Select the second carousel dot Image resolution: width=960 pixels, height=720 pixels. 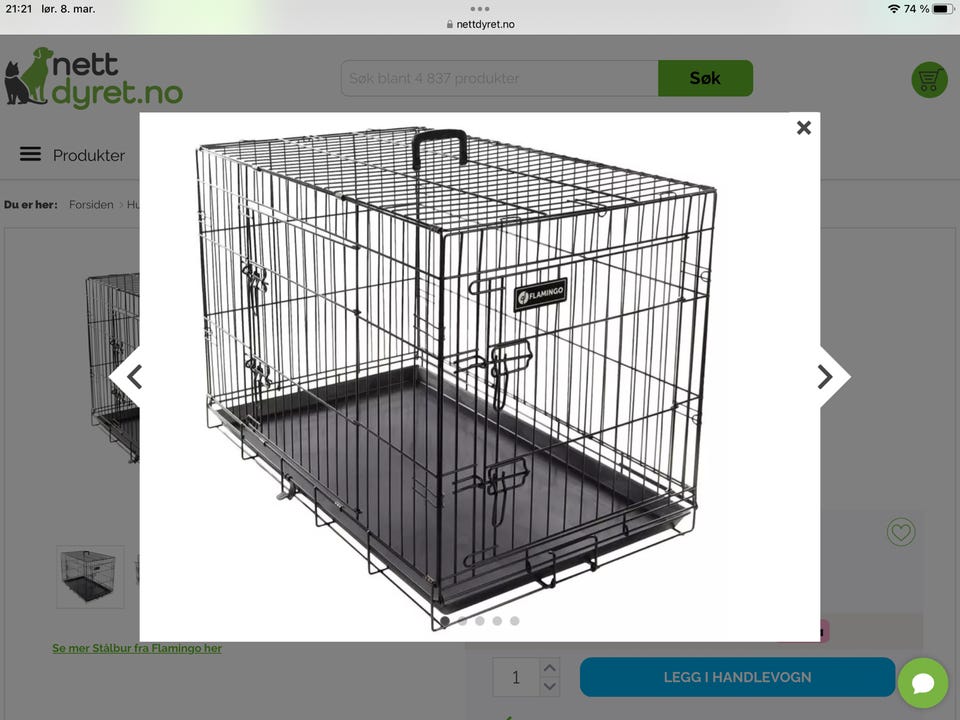click(x=462, y=621)
